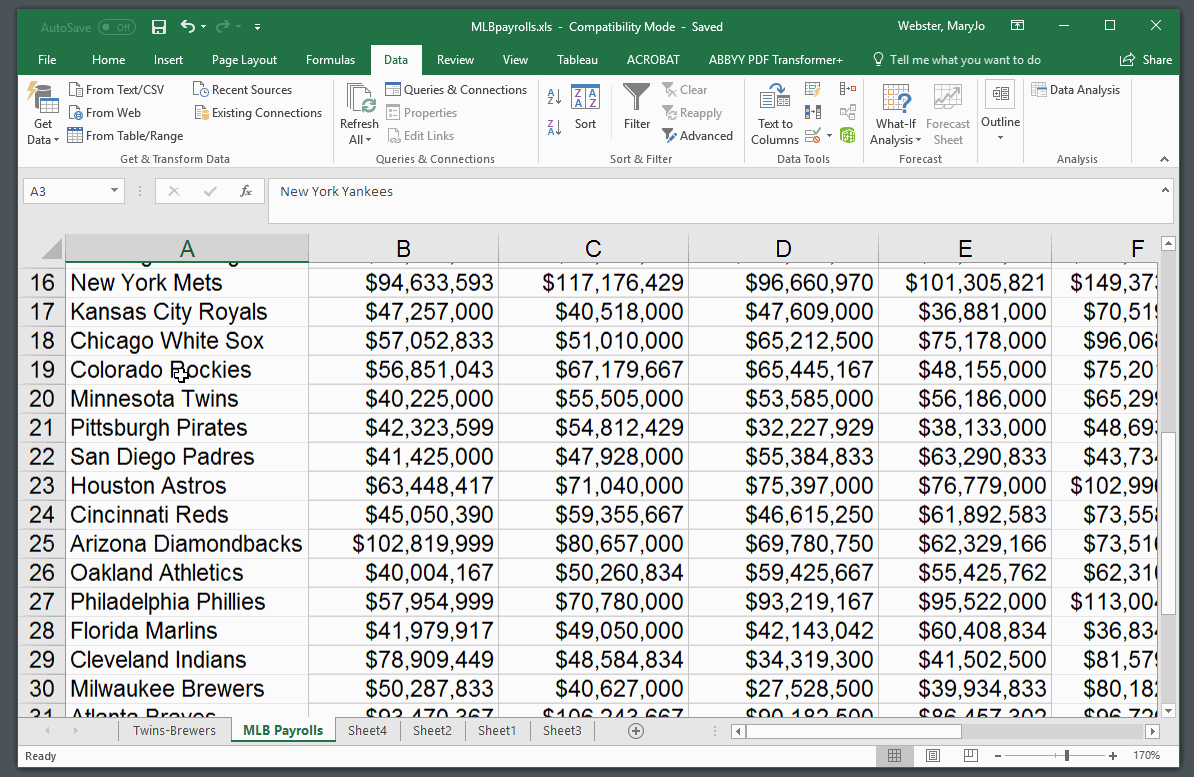Image resolution: width=1194 pixels, height=777 pixels.
Task: Open the What-If Analysis dropdown
Action: [896, 114]
